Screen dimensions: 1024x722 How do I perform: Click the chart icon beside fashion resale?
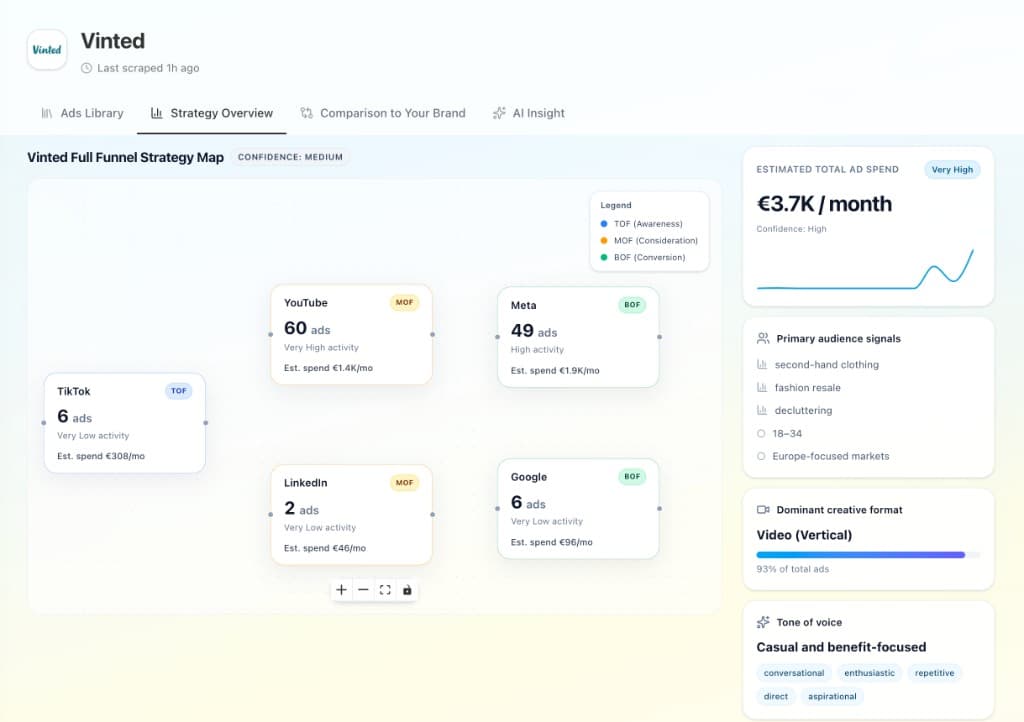tap(761, 387)
